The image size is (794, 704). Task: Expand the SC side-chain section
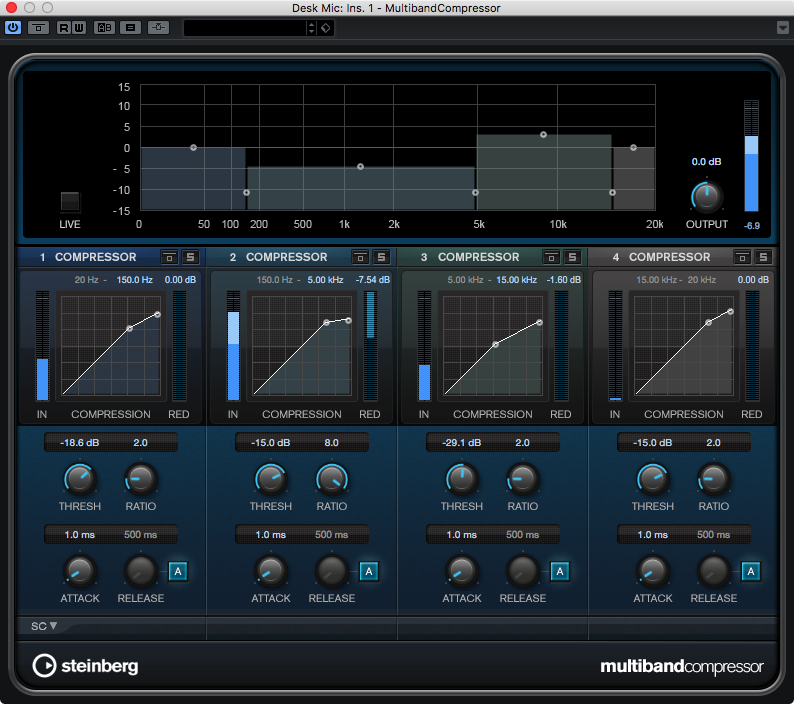point(44,627)
